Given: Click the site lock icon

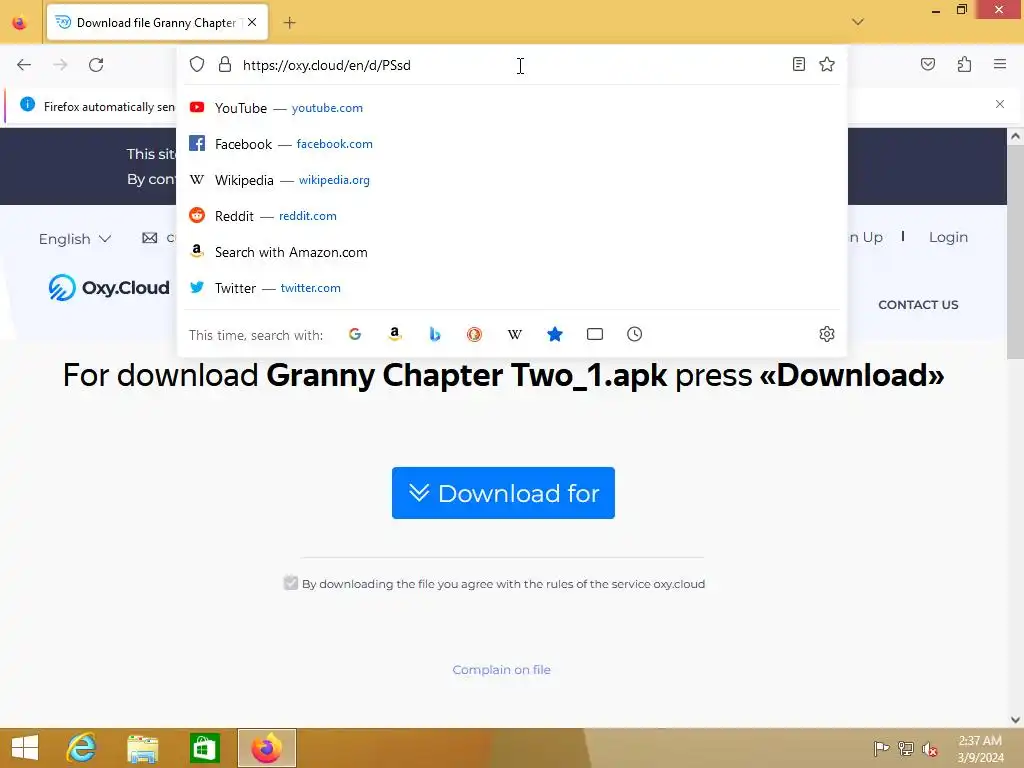Looking at the screenshot, I should [225, 64].
